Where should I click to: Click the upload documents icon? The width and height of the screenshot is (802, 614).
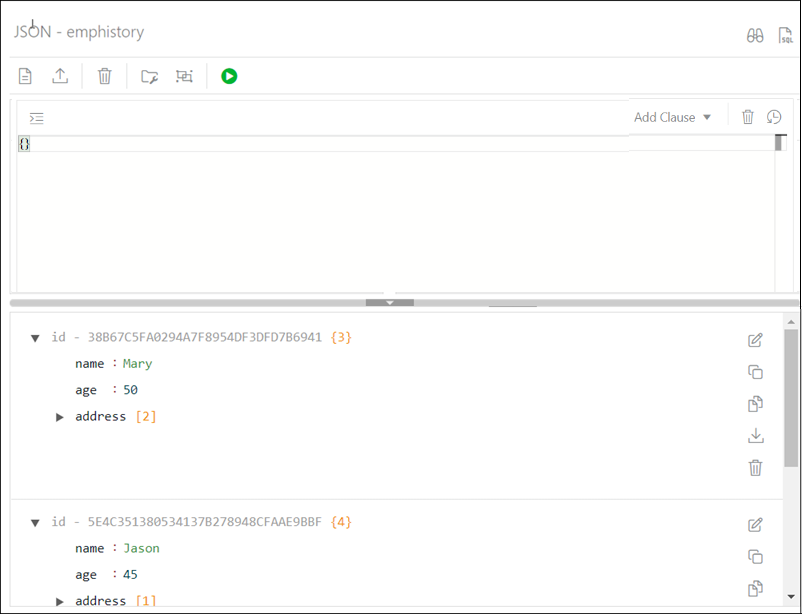pyautogui.click(x=60, y=76)
